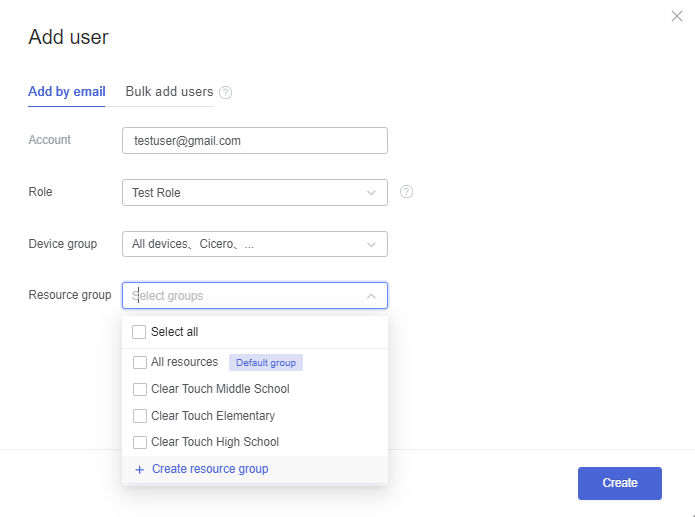Open Create resource group link
This screenshot has width=695, height=517.
210,469
